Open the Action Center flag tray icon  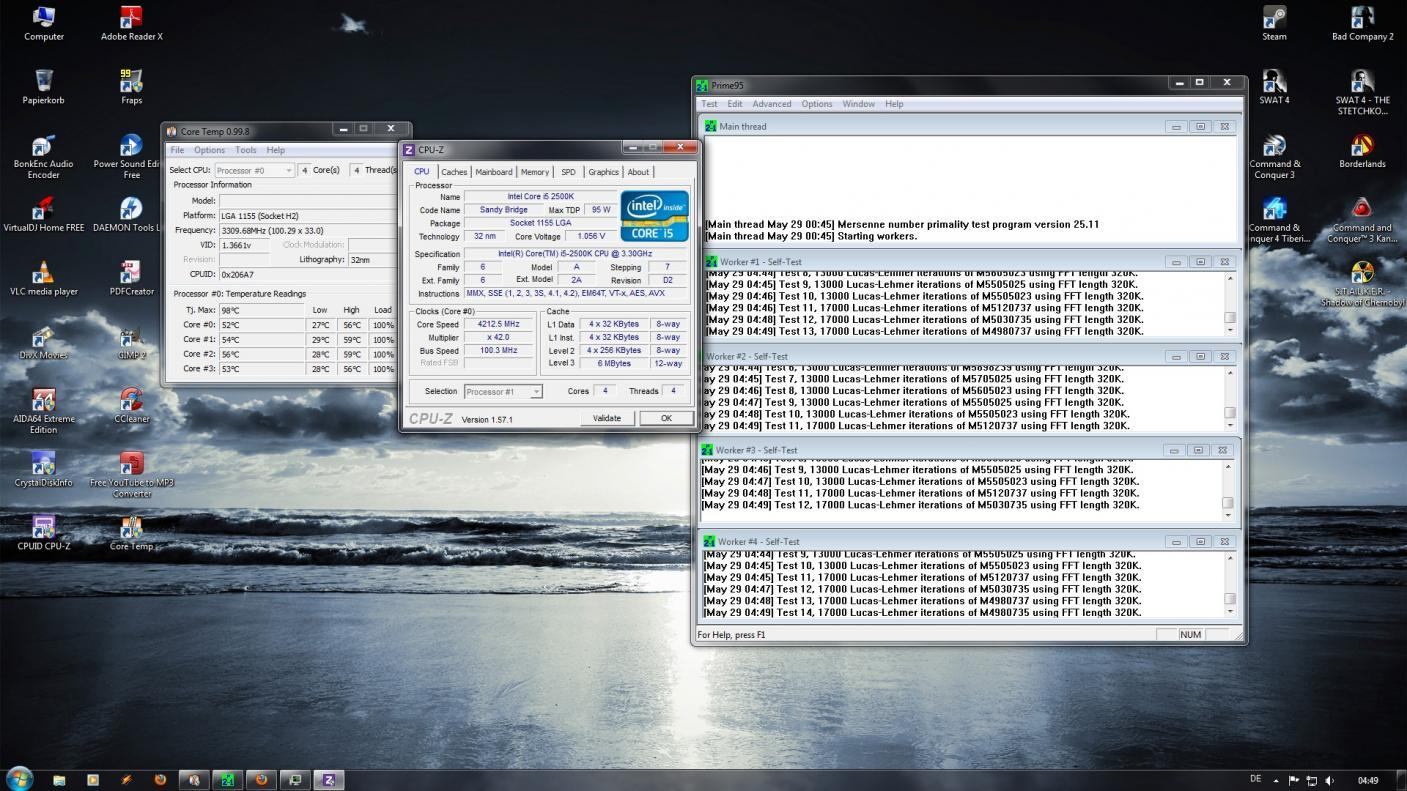point(1293,780)
